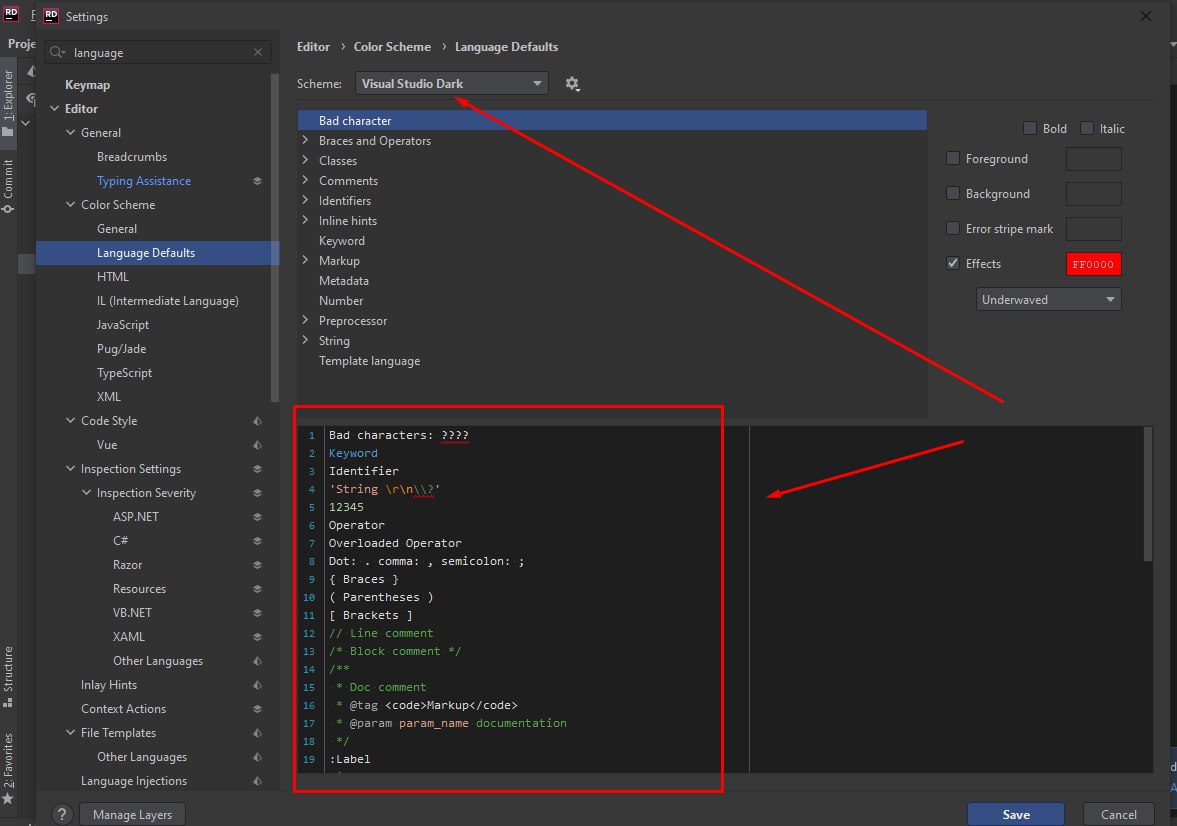The width and height of the screenshot is (1177, 826).
Task: Click the Background color swatch
Action: pos(1093,194)
